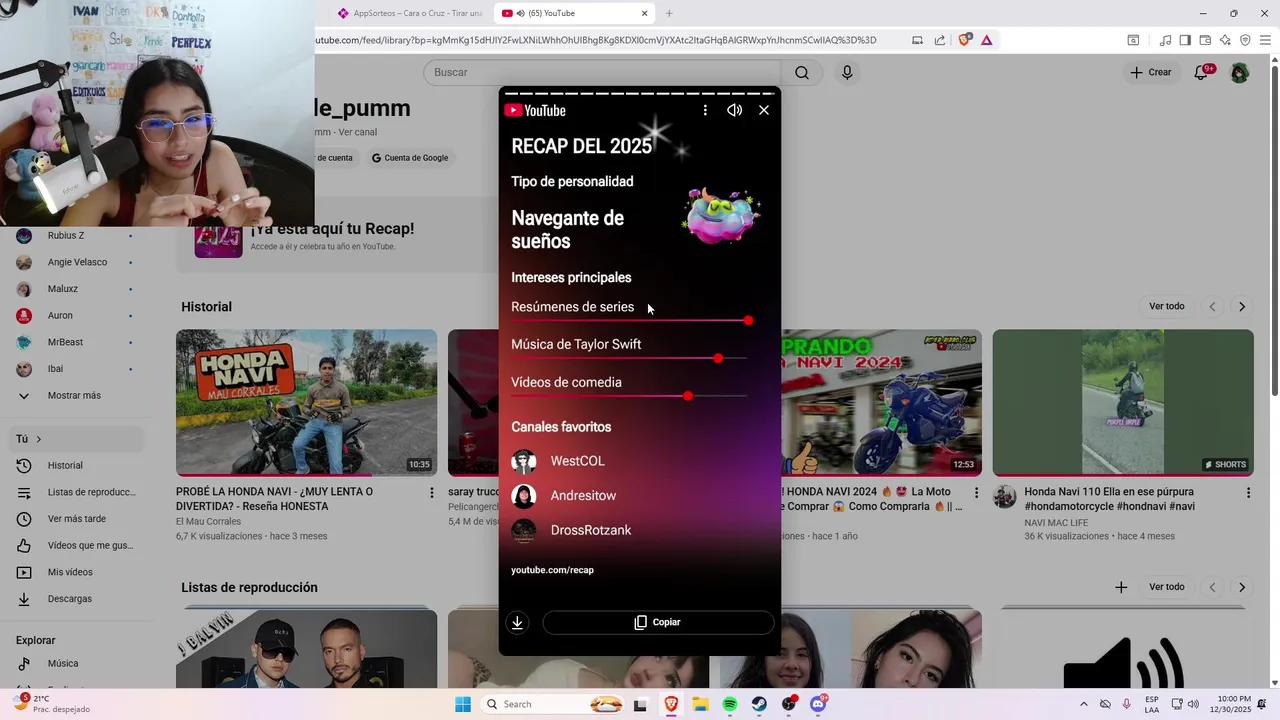Open Honda Navi Mau Corrales video thumbnail
Viewport: 1280px width, 720px height.
(x=306, y=403)
